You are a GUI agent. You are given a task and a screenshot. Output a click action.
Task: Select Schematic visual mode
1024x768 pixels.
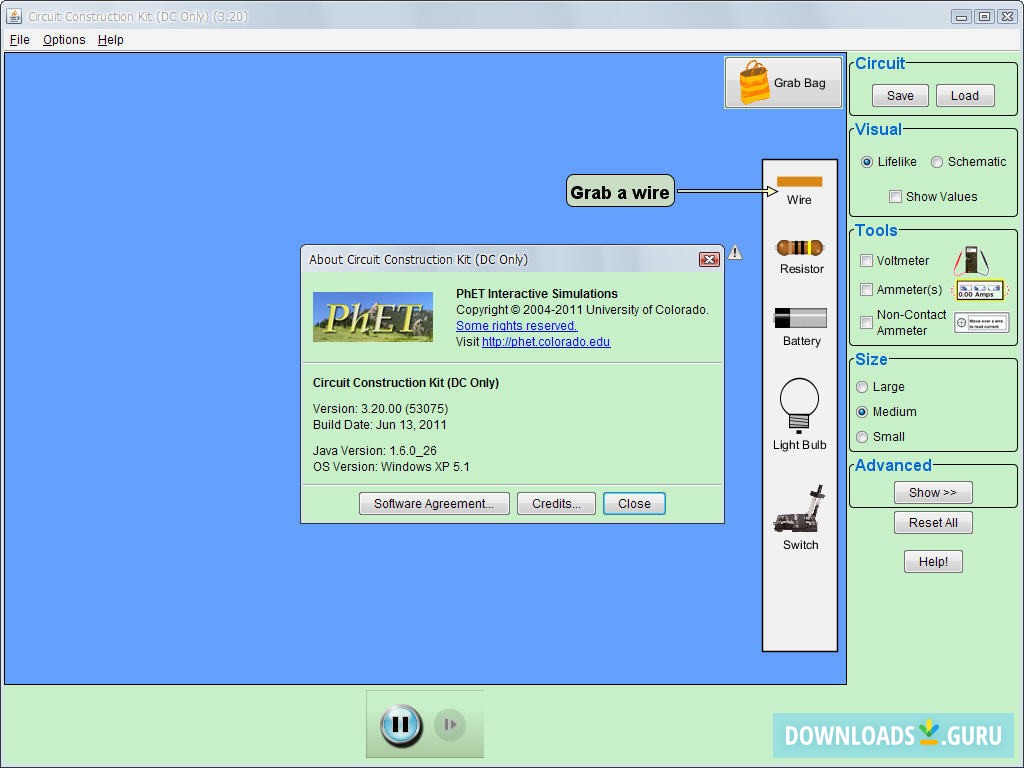point(936,162)
